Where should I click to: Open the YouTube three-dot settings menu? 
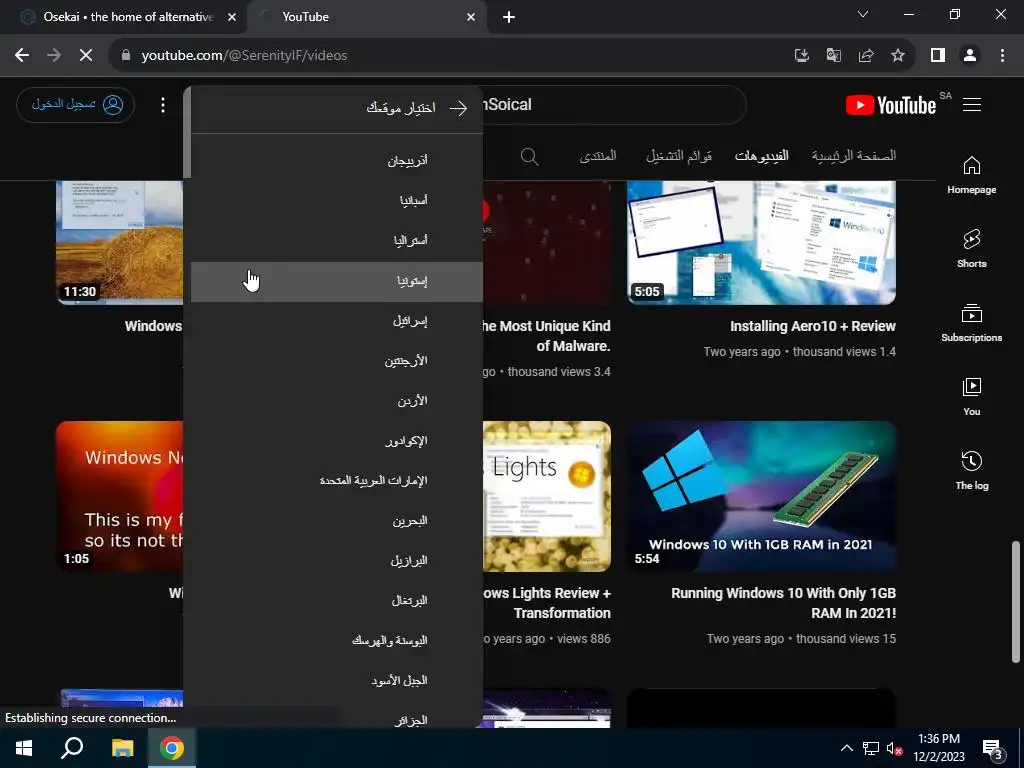point(163,105)
